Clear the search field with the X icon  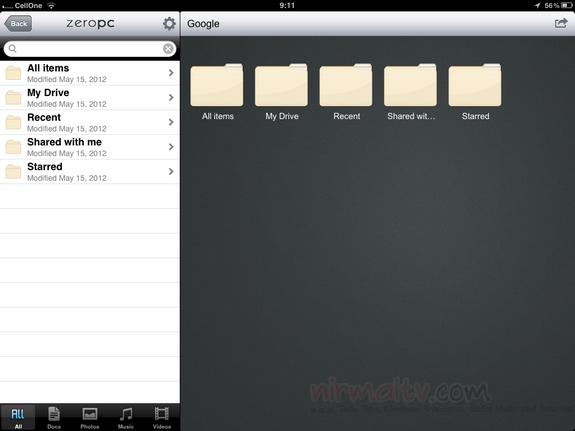point(168,48)
